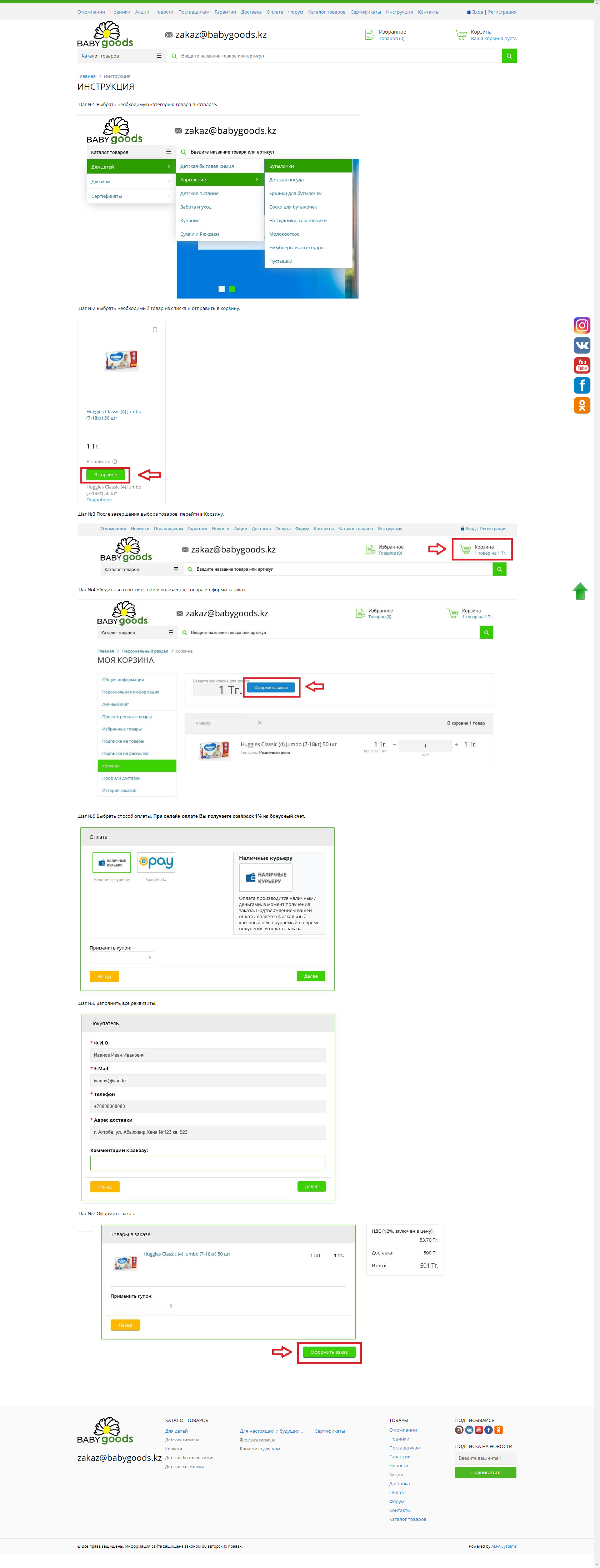Open the YouTube icon in the right sidebar

click(582, 365)
